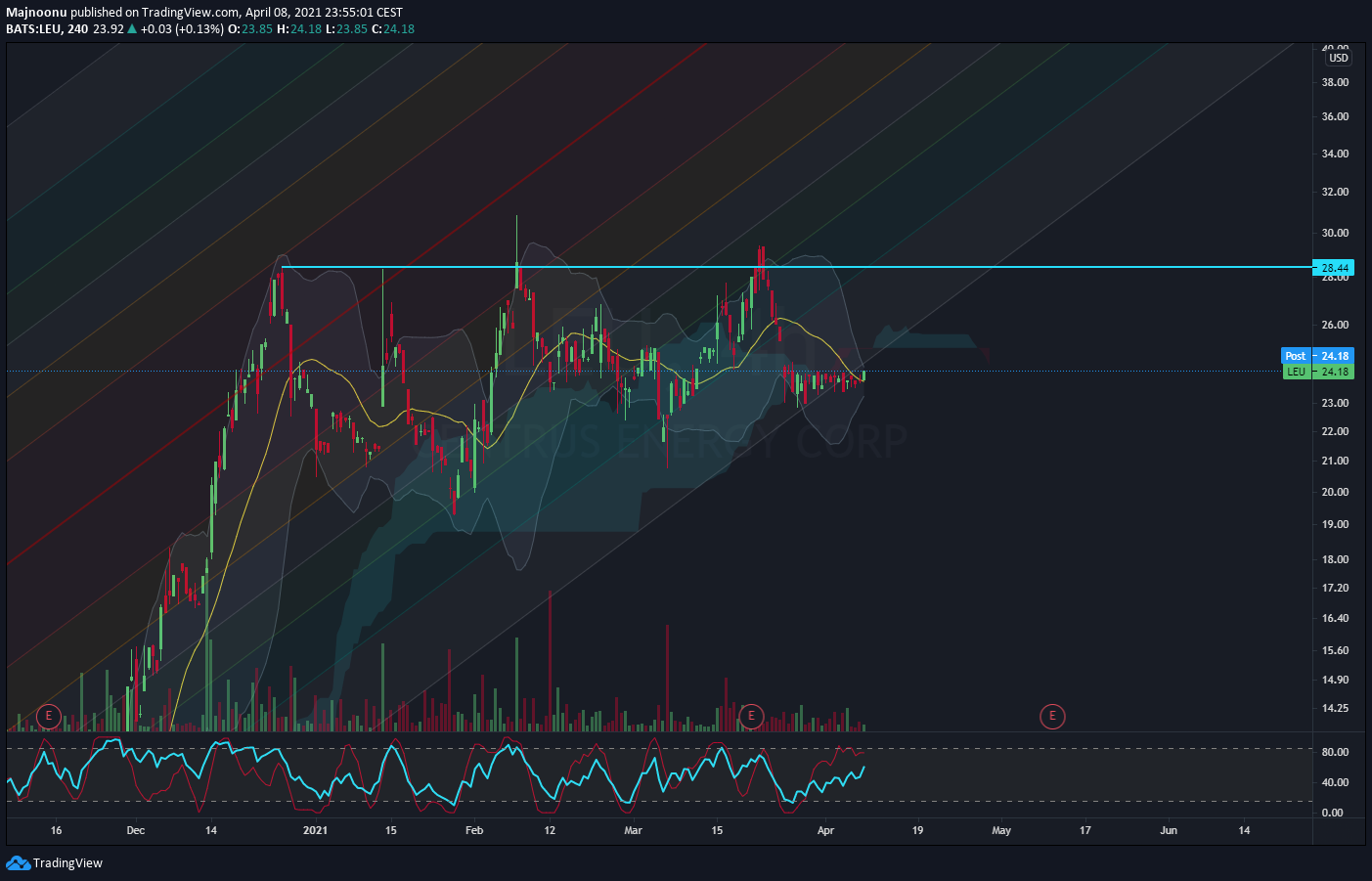
Task: Click the May date axis label
Action: tap(1001, 830)
